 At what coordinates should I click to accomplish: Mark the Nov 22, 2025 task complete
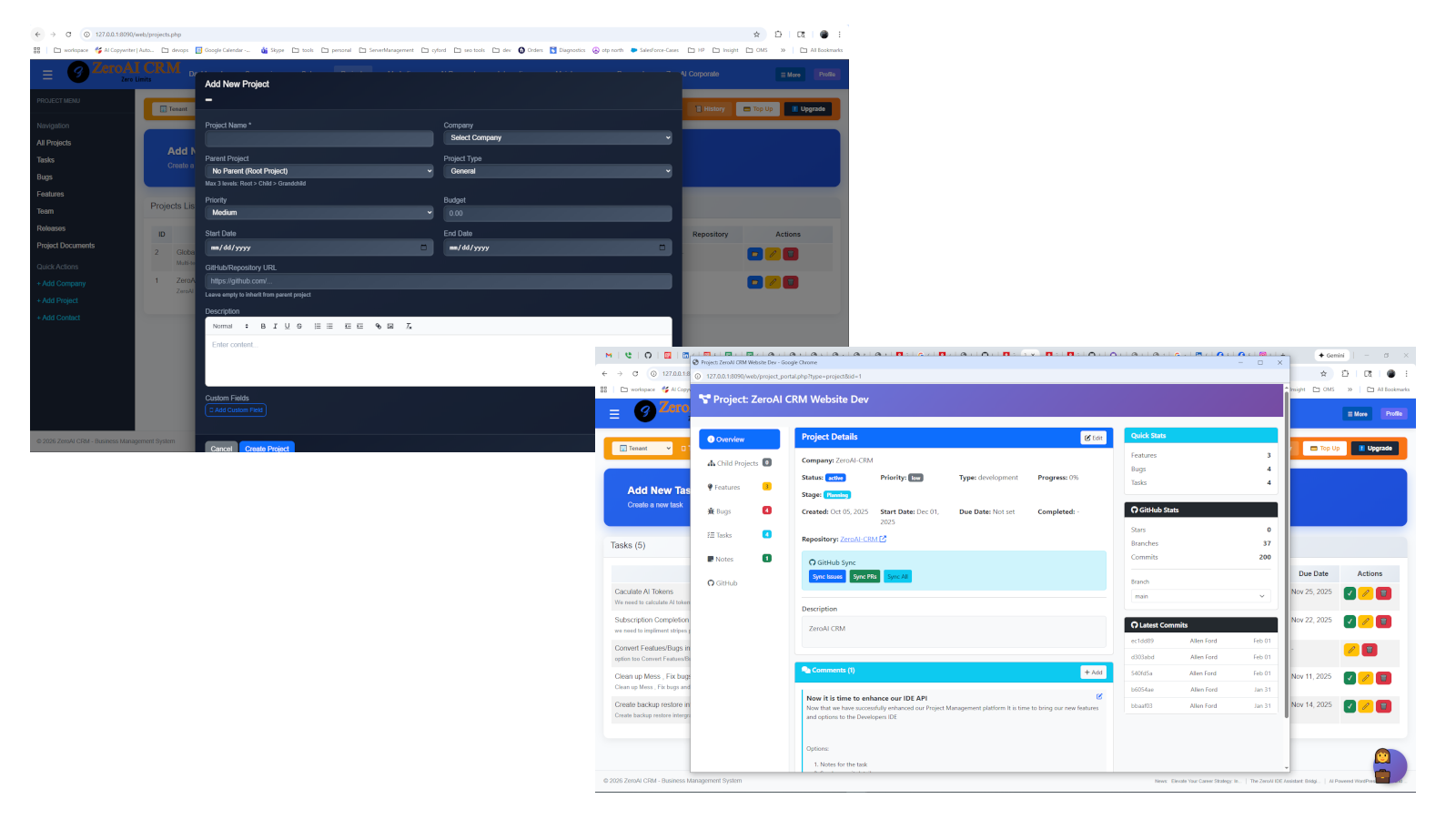1350,622
